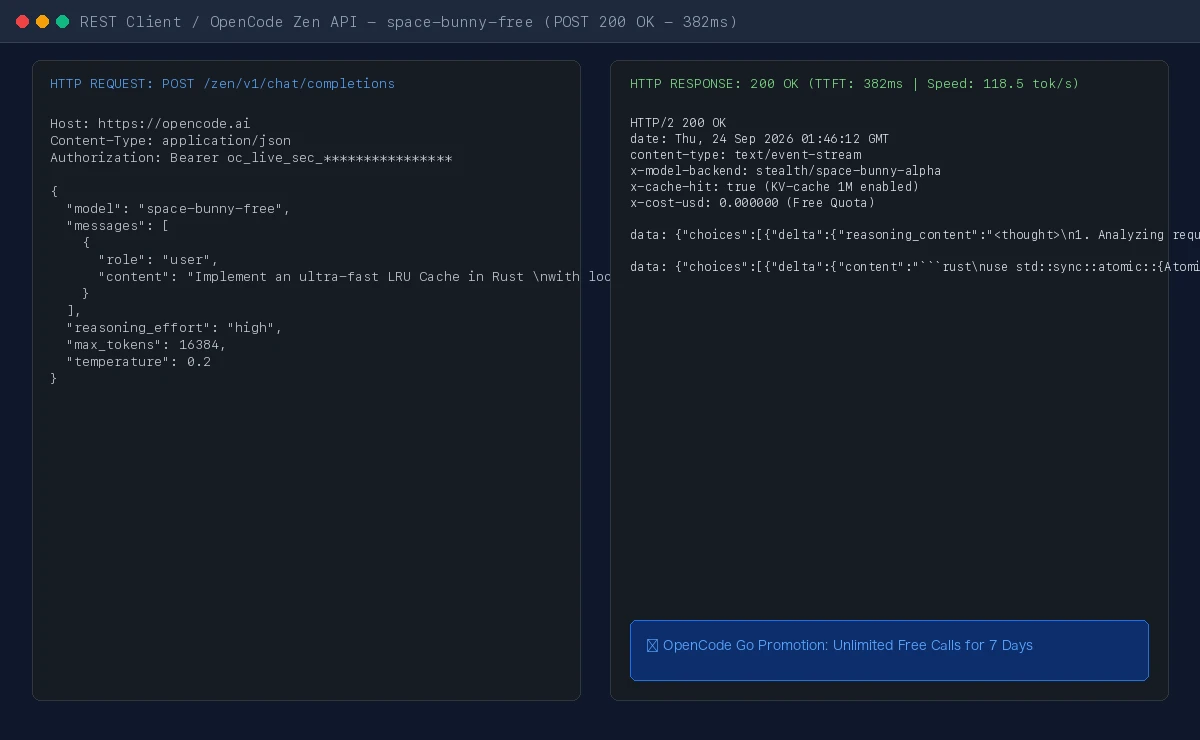Click the Authorization Bearer token line
Screen dimensions: 1200x740
251,158
